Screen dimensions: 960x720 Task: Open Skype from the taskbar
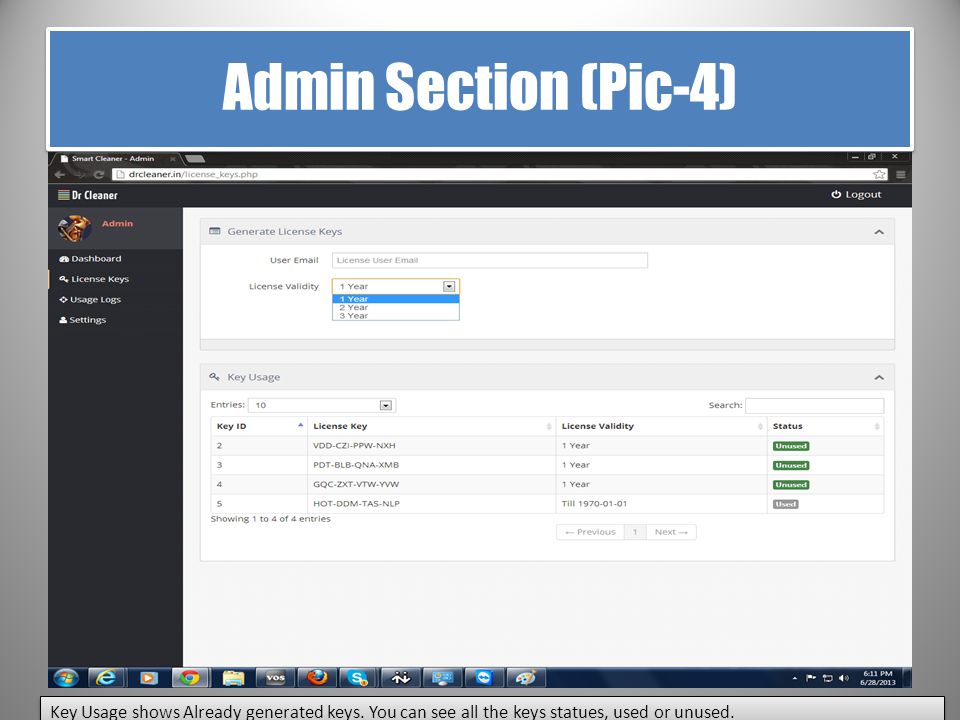[357, 678]
